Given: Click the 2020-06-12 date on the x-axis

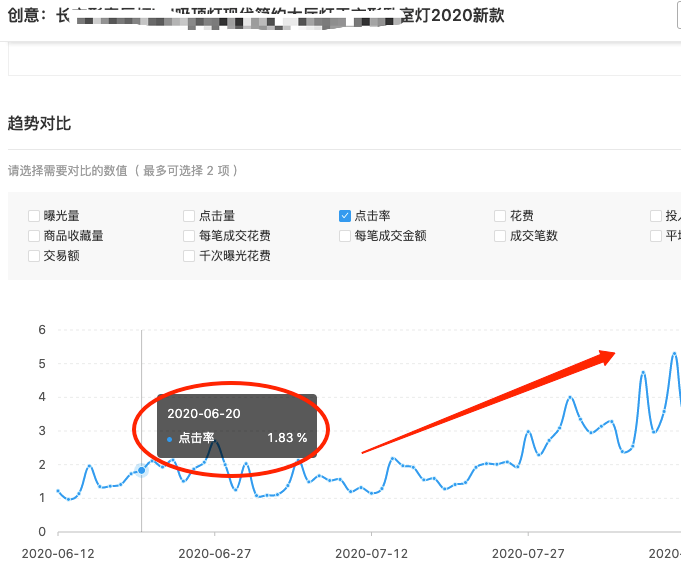Looking at the screenshot, I should 56,553.
